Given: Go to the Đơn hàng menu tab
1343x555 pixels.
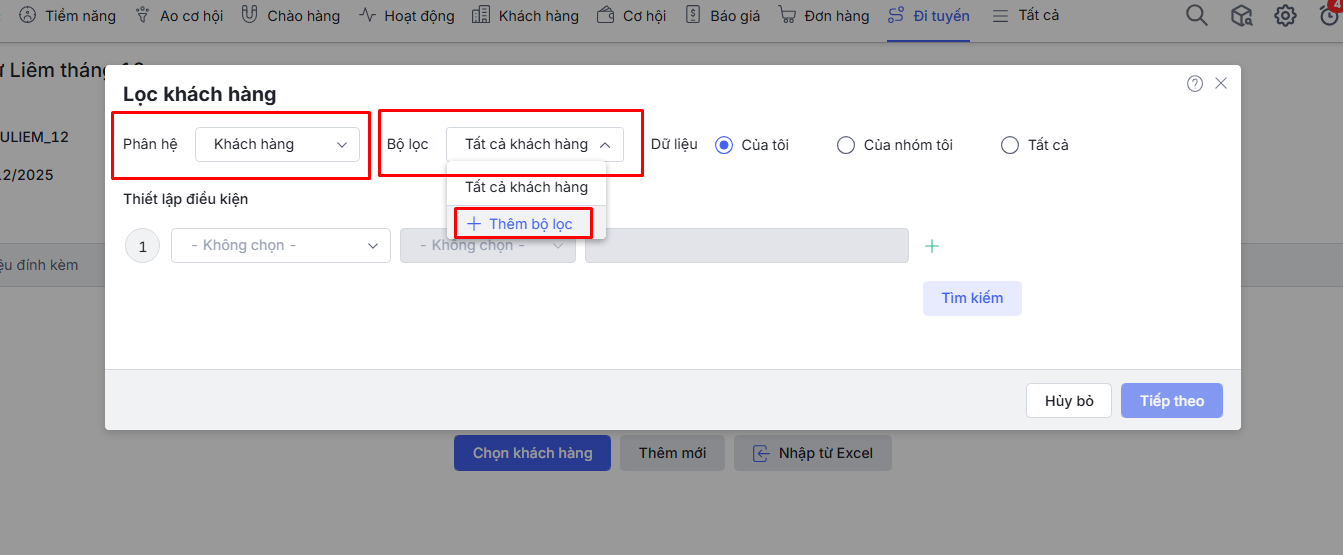Looking at the screenshot, I should click(x=824, y=16).
